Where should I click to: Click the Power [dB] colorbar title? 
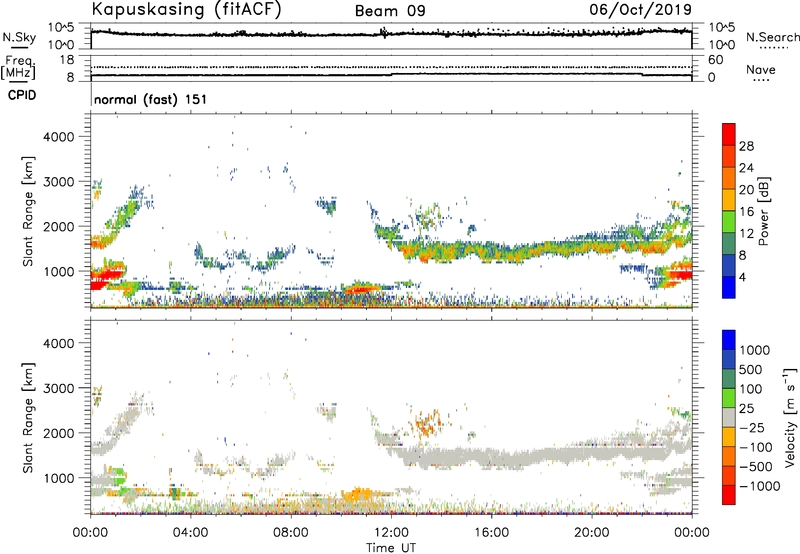click(x=763, y=211)
